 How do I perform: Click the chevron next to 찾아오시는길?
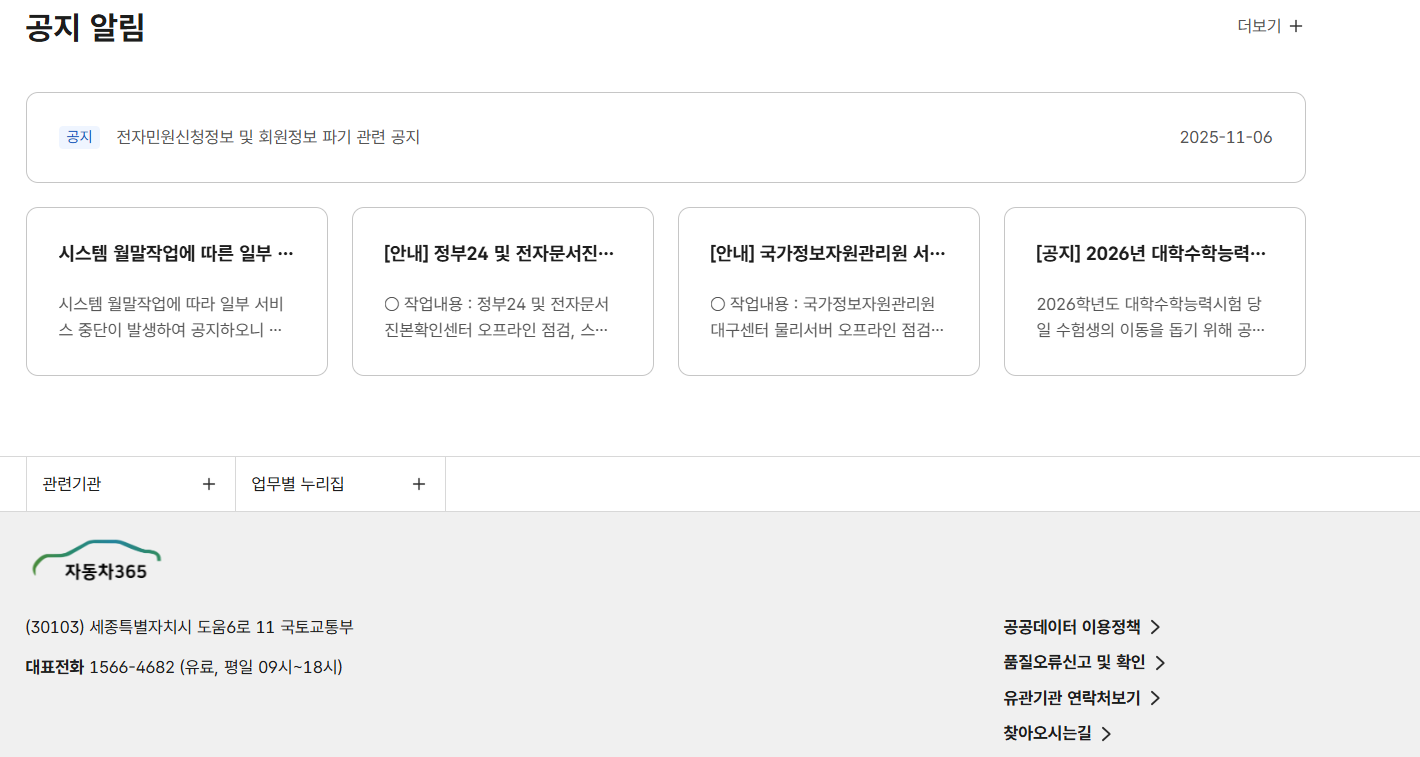coord(1106,734)
